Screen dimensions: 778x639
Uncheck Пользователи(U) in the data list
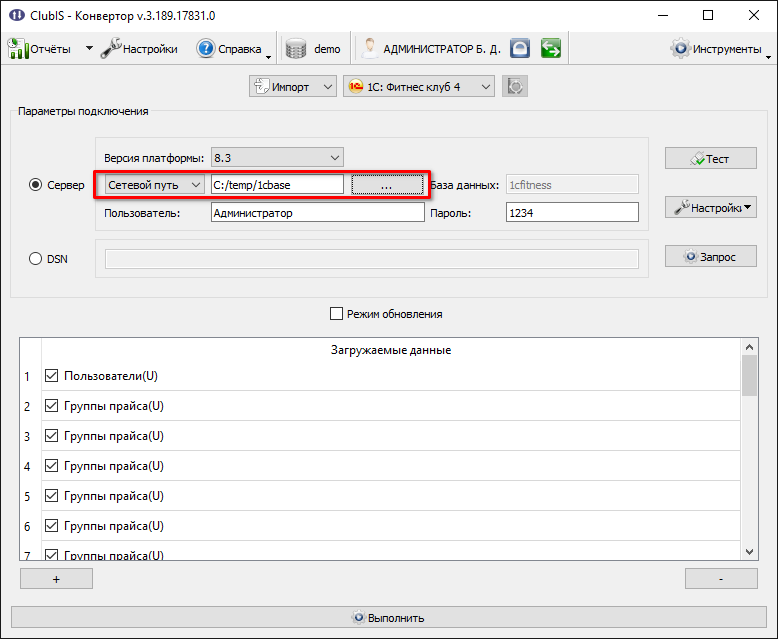pyautogui.click(x=52, y=376)
